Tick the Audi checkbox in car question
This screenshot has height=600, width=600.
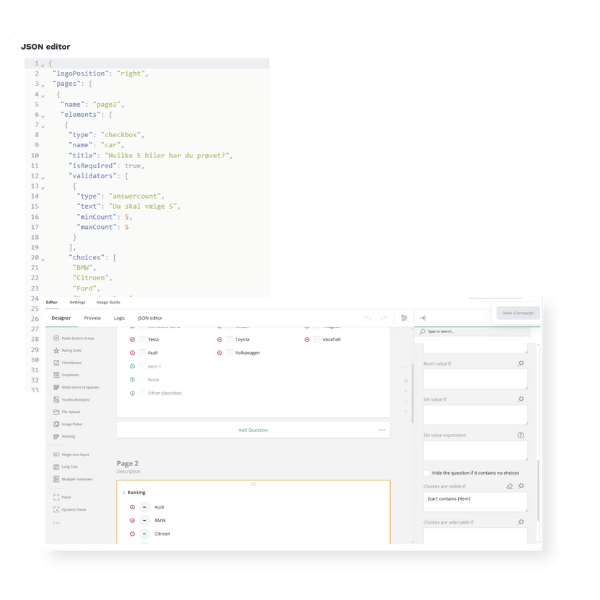click(143, 353)
